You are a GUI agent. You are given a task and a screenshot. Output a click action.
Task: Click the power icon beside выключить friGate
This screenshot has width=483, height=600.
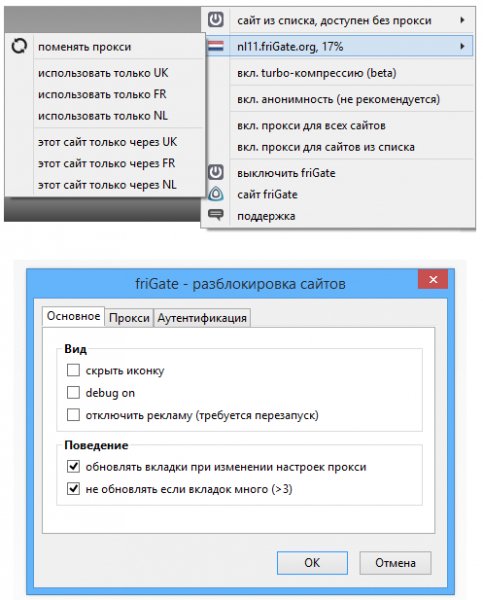[215, 173]
